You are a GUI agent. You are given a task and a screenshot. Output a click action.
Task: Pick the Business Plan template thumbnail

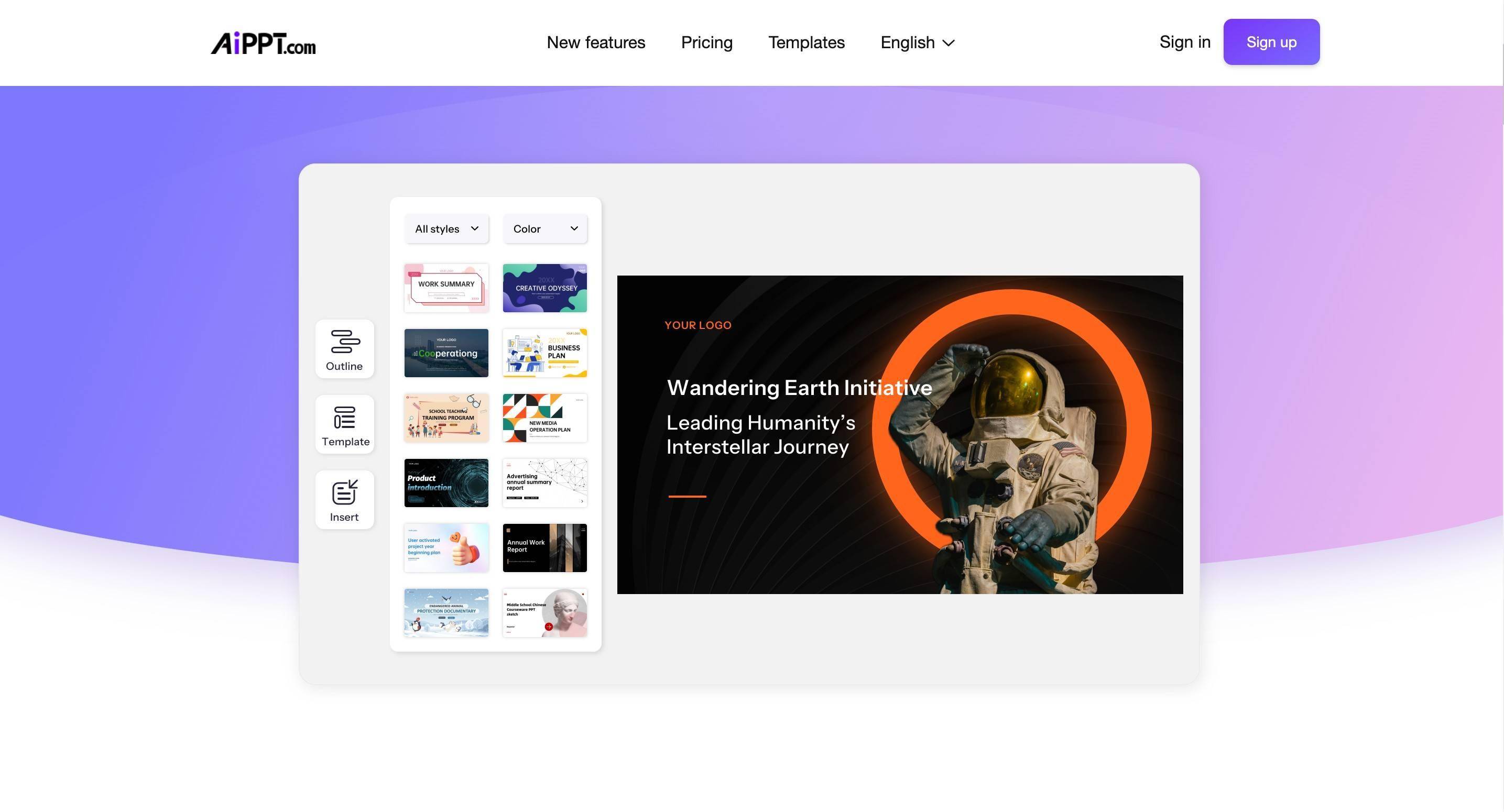544,353
